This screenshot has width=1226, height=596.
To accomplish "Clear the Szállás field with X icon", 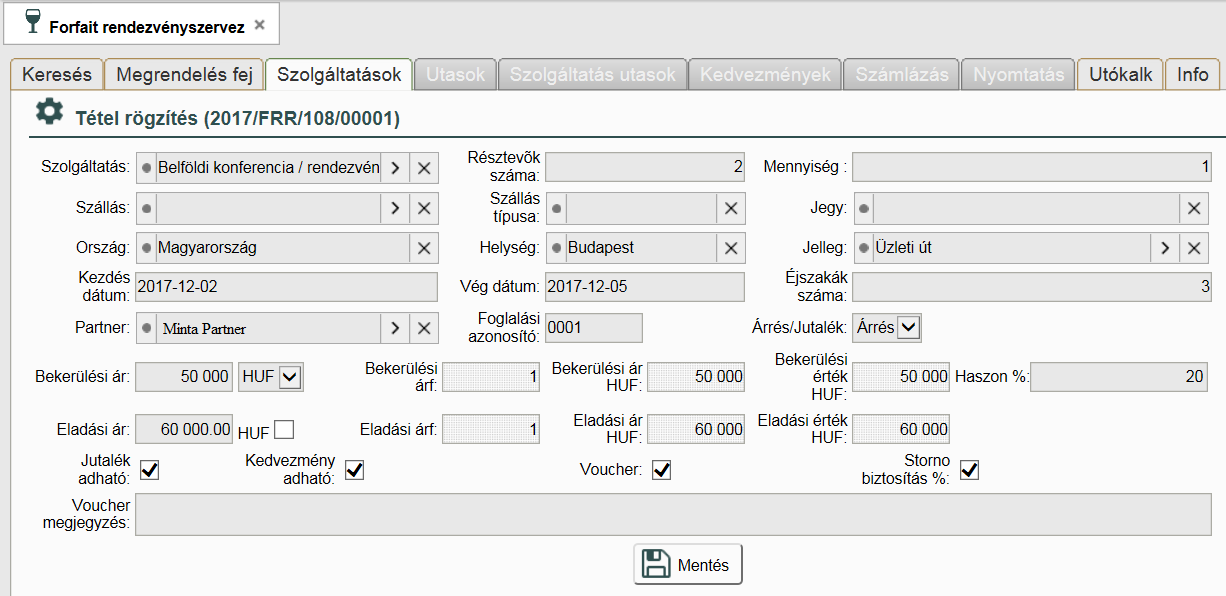I will point(424,208).
